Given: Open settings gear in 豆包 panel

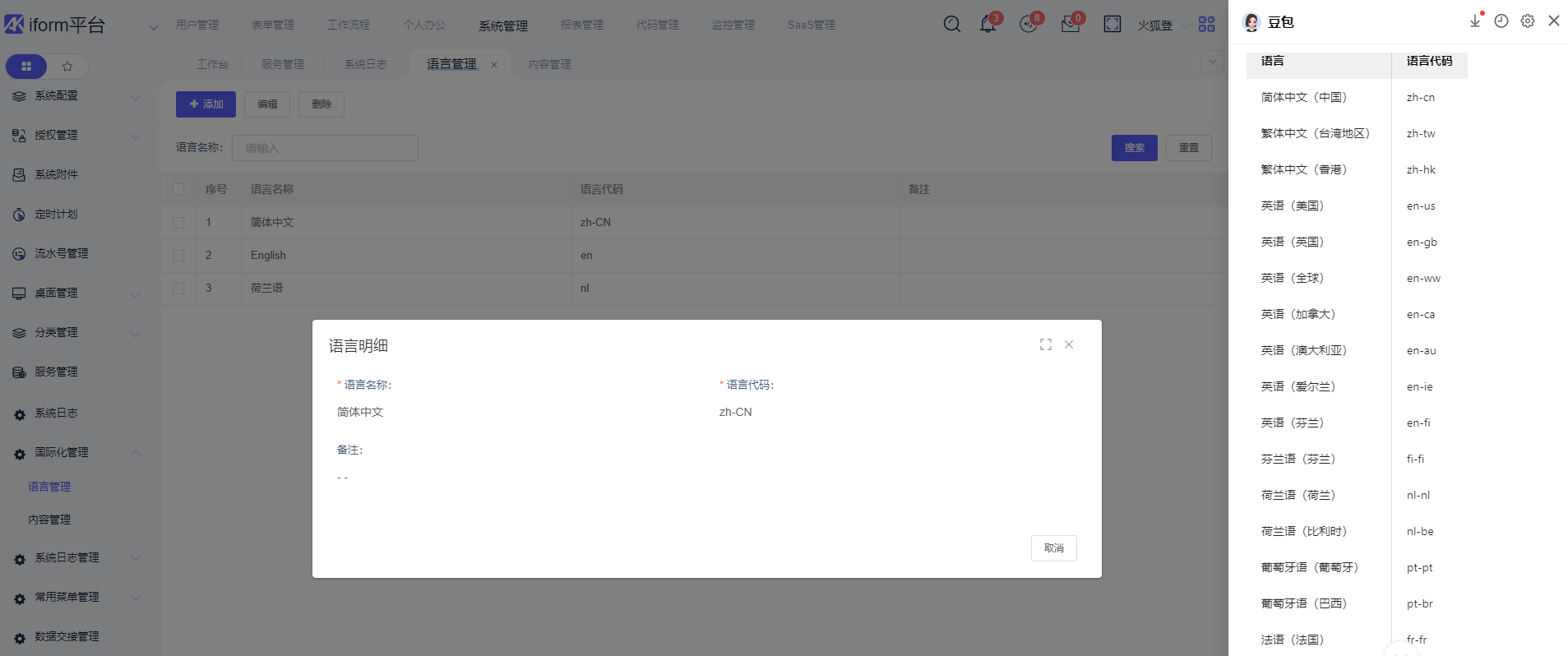Looking at the screenshot, I should tap(1527, 21).
